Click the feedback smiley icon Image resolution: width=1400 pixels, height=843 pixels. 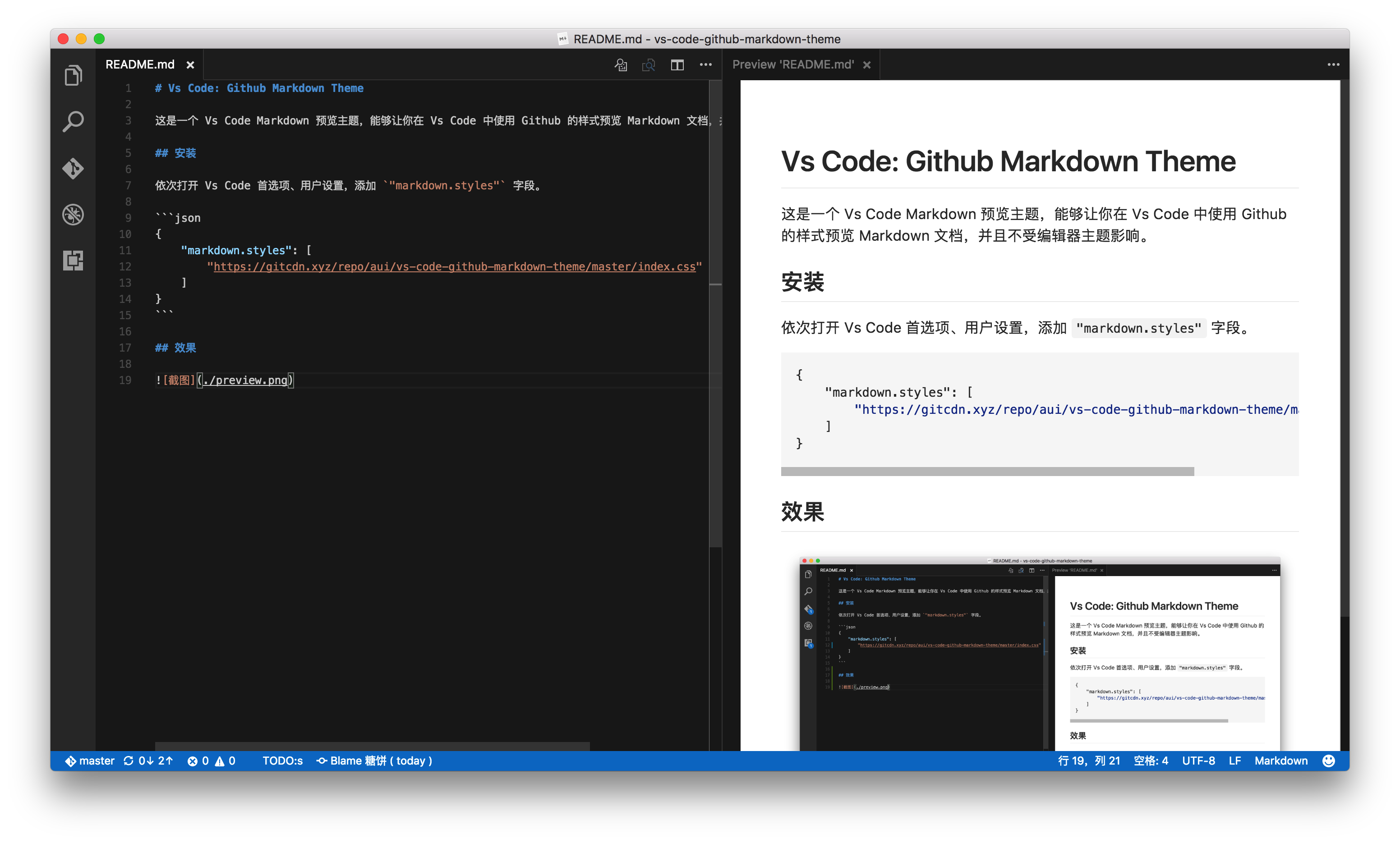point(1328,761)
